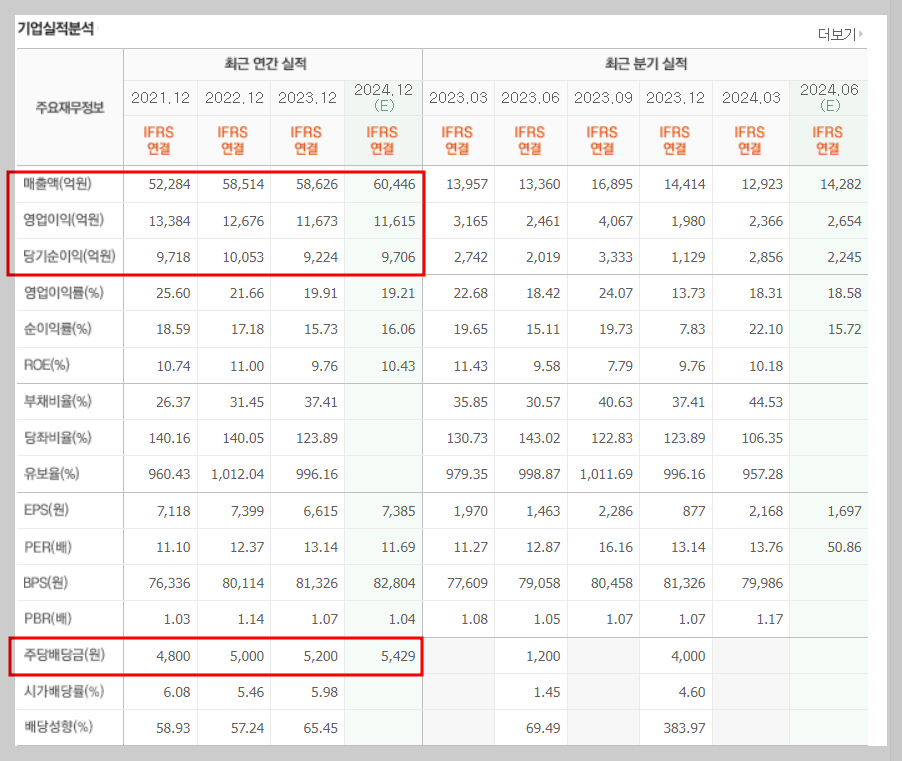Click the 877 EPS value
902x761 pixels.
click(694, 511)
